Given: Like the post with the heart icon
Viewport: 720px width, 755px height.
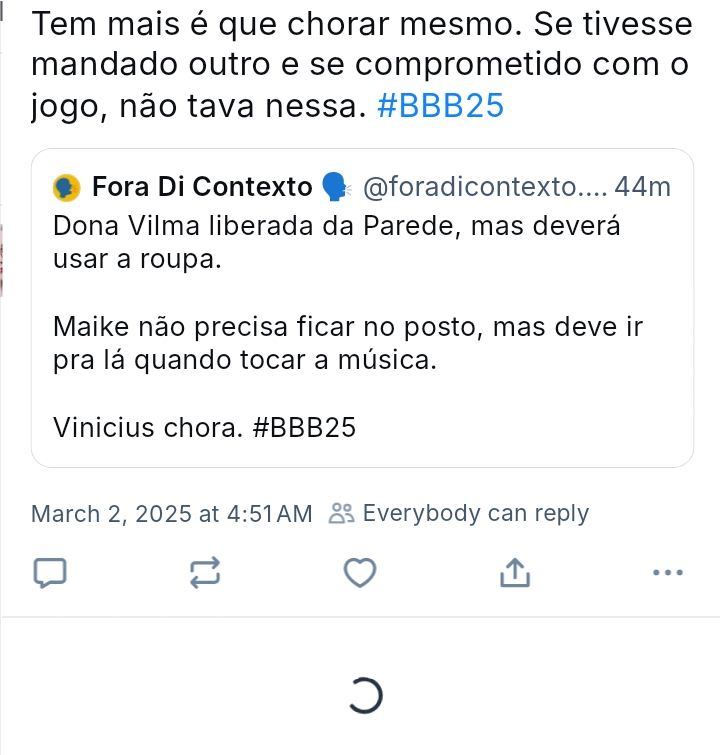Looking at the screenshot, I should click(360, 572).
